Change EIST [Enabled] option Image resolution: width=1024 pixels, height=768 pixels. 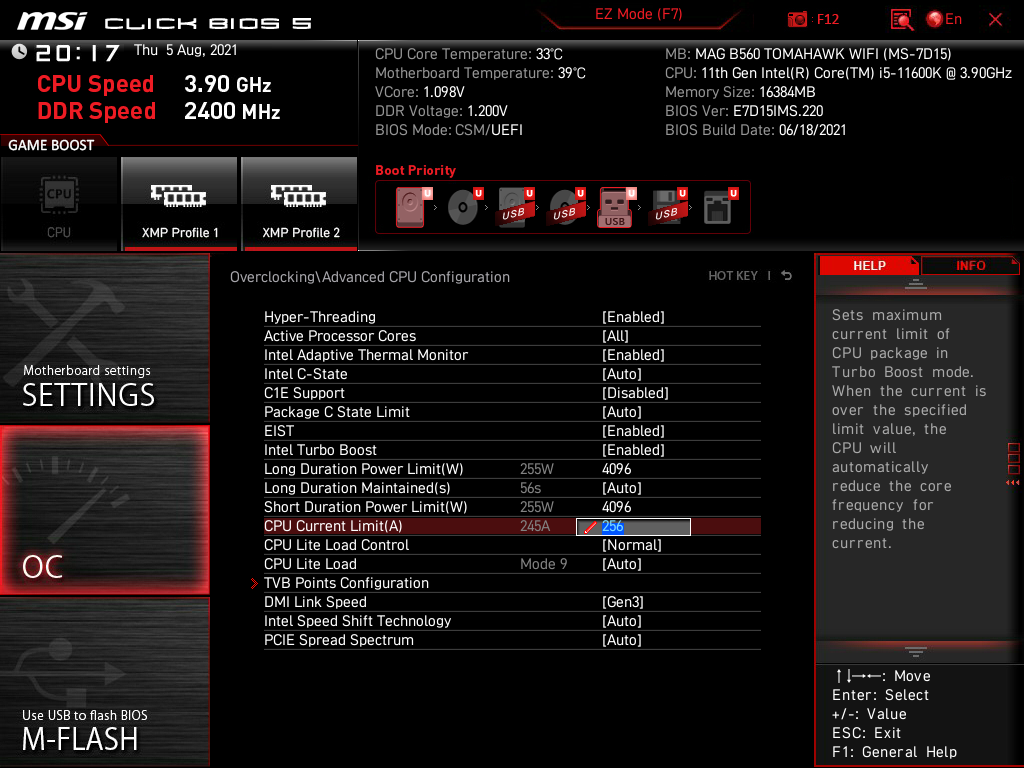[x=633, y=430]
